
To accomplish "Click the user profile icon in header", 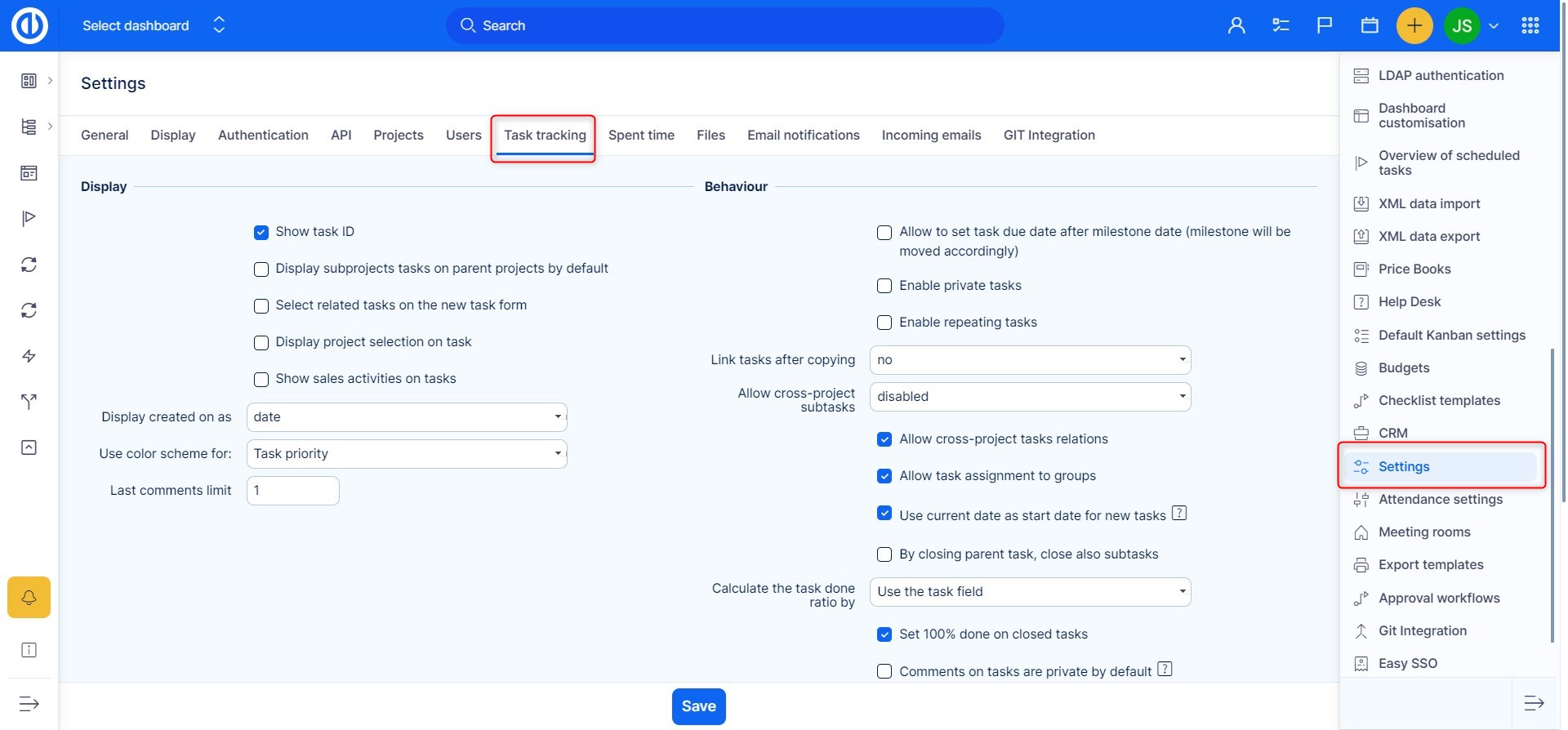I will click(1236, 25).
